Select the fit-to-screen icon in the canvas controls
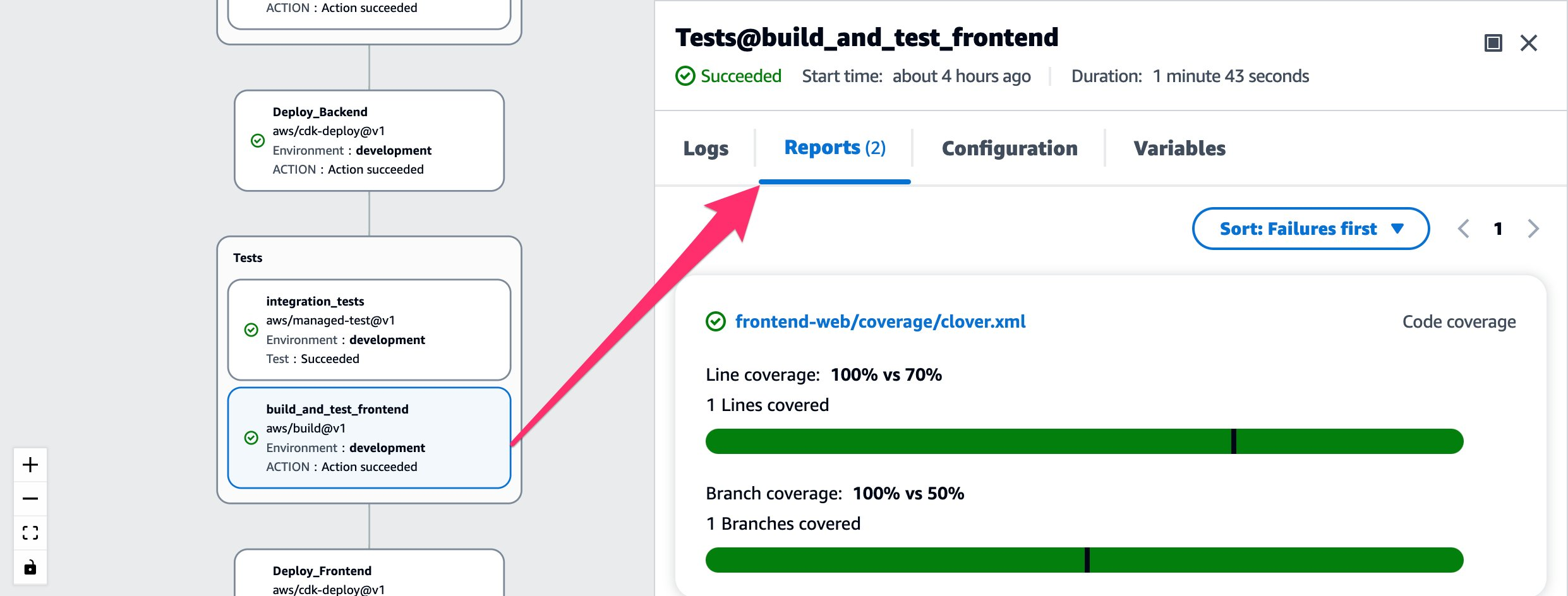The width and height of the screenshot is (1568, 596). pyautogui.click(x=30, y=533)
